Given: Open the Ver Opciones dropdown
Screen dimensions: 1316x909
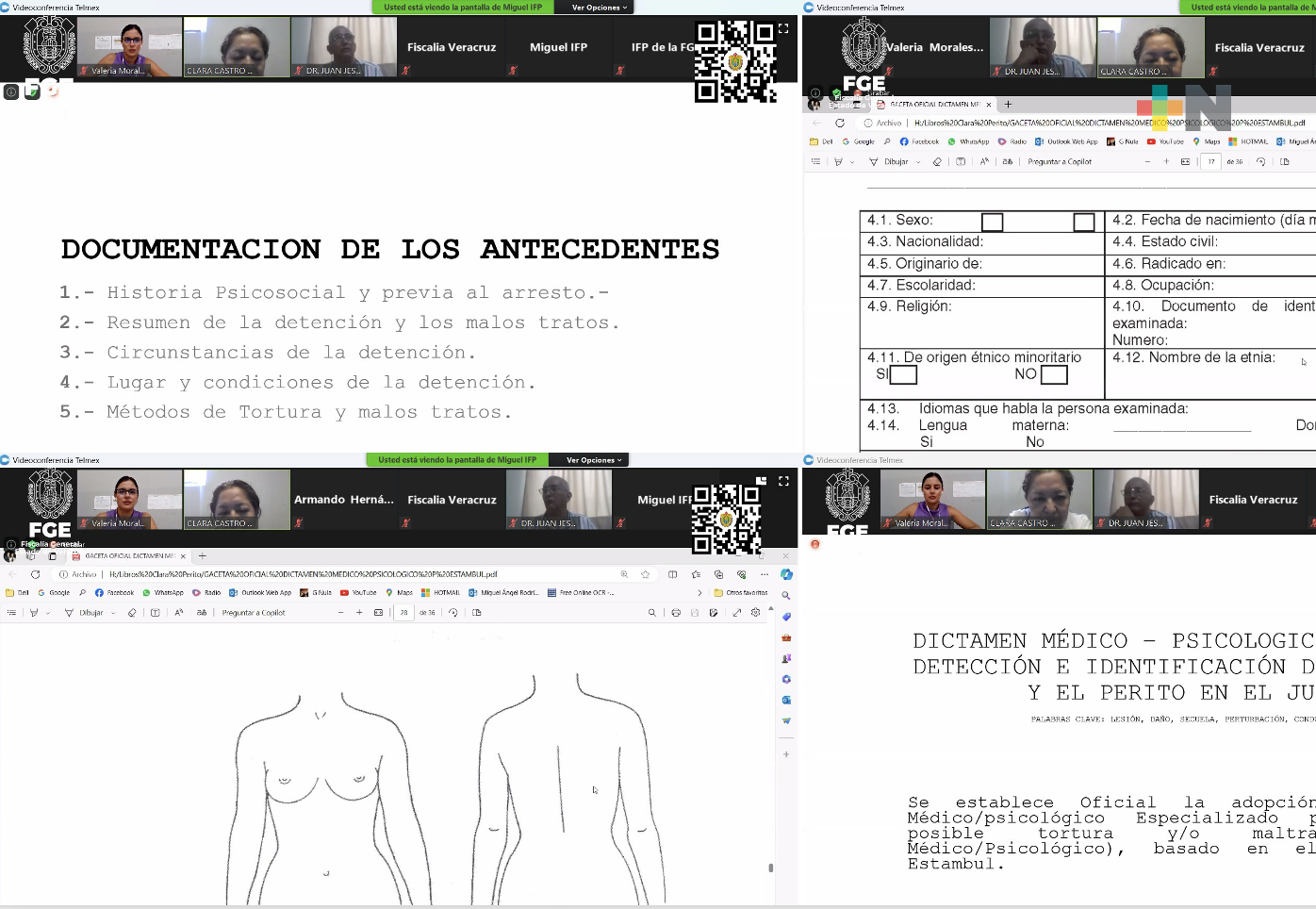Looking at the screenshot, I should coord(595,7).
